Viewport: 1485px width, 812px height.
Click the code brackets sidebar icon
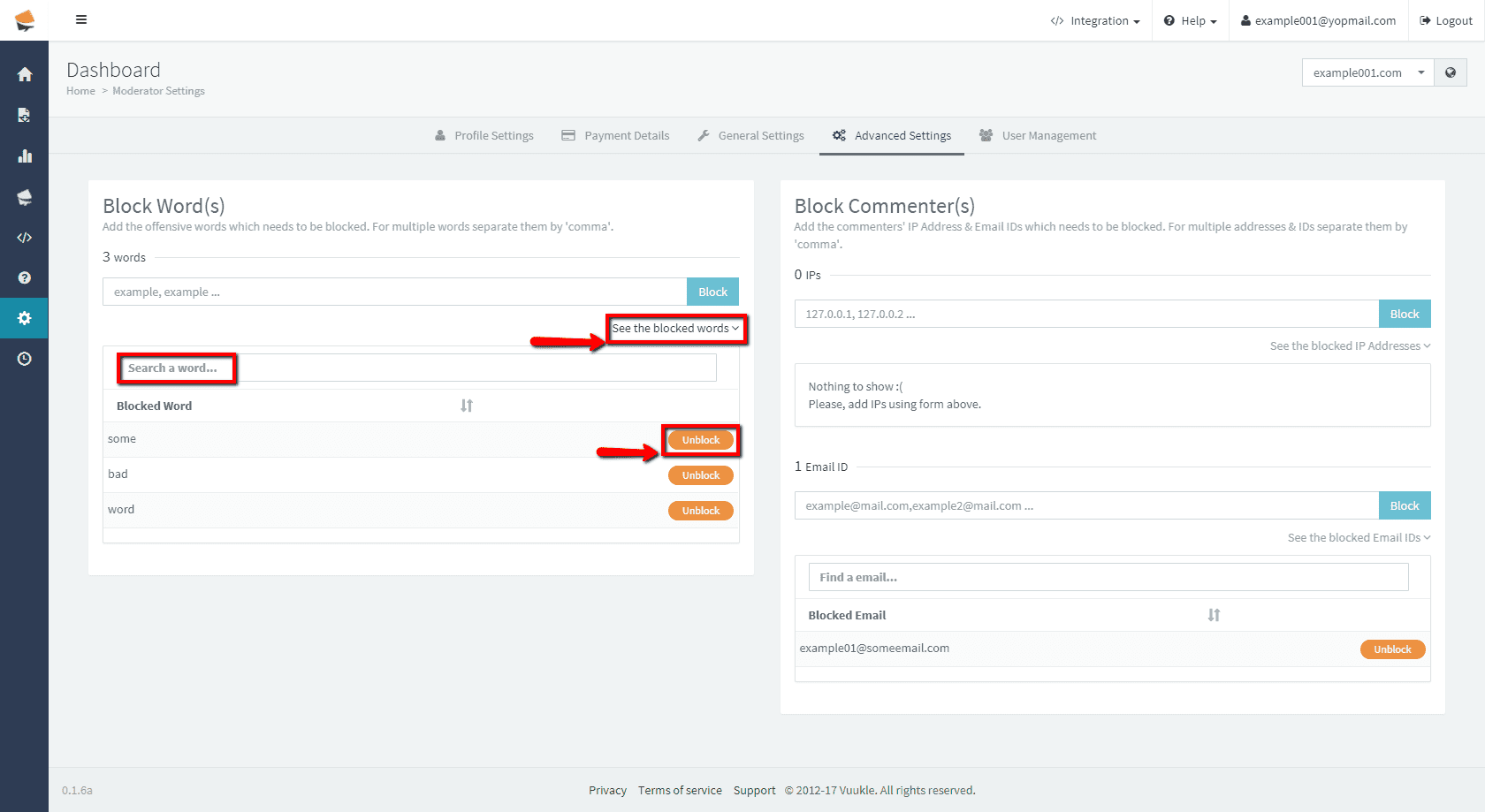[x=25, y=238]
